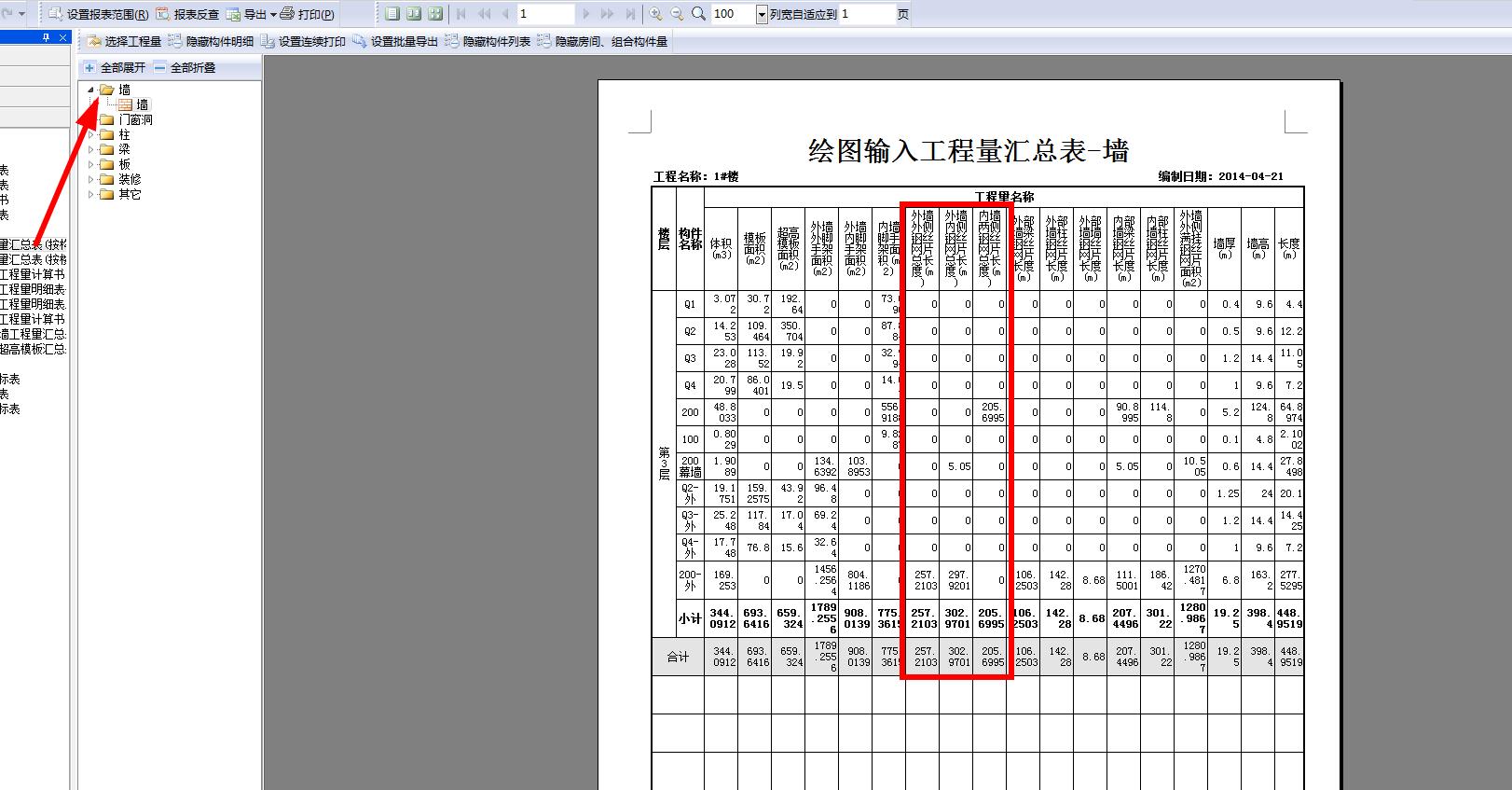Click the 墙厚(m) column header
Screen dimensions: 1512x790
[x=1224, y=248]
